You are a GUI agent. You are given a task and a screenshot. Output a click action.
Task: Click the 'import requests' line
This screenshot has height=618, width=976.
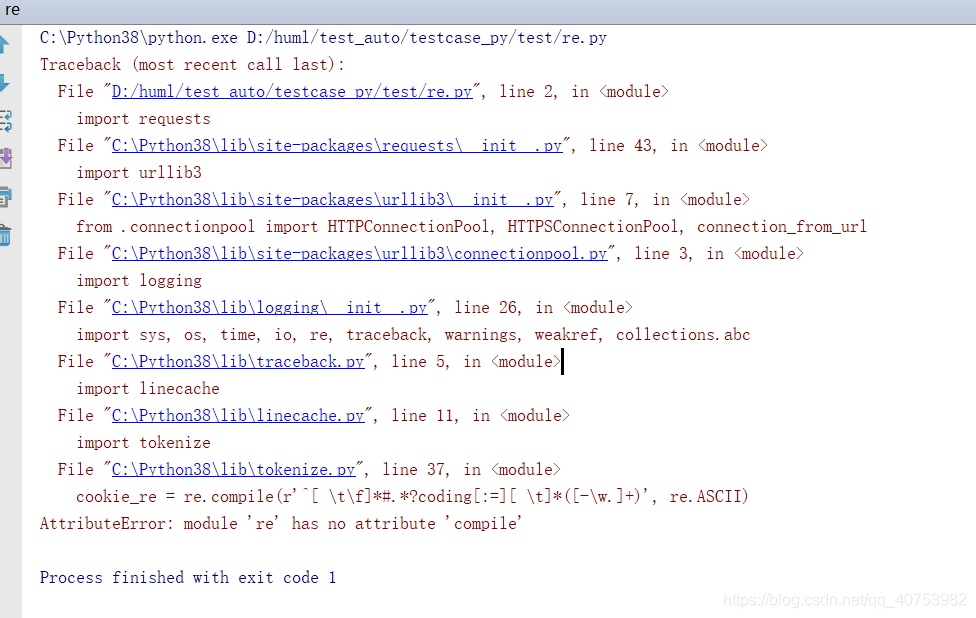(x=143, y=119)
